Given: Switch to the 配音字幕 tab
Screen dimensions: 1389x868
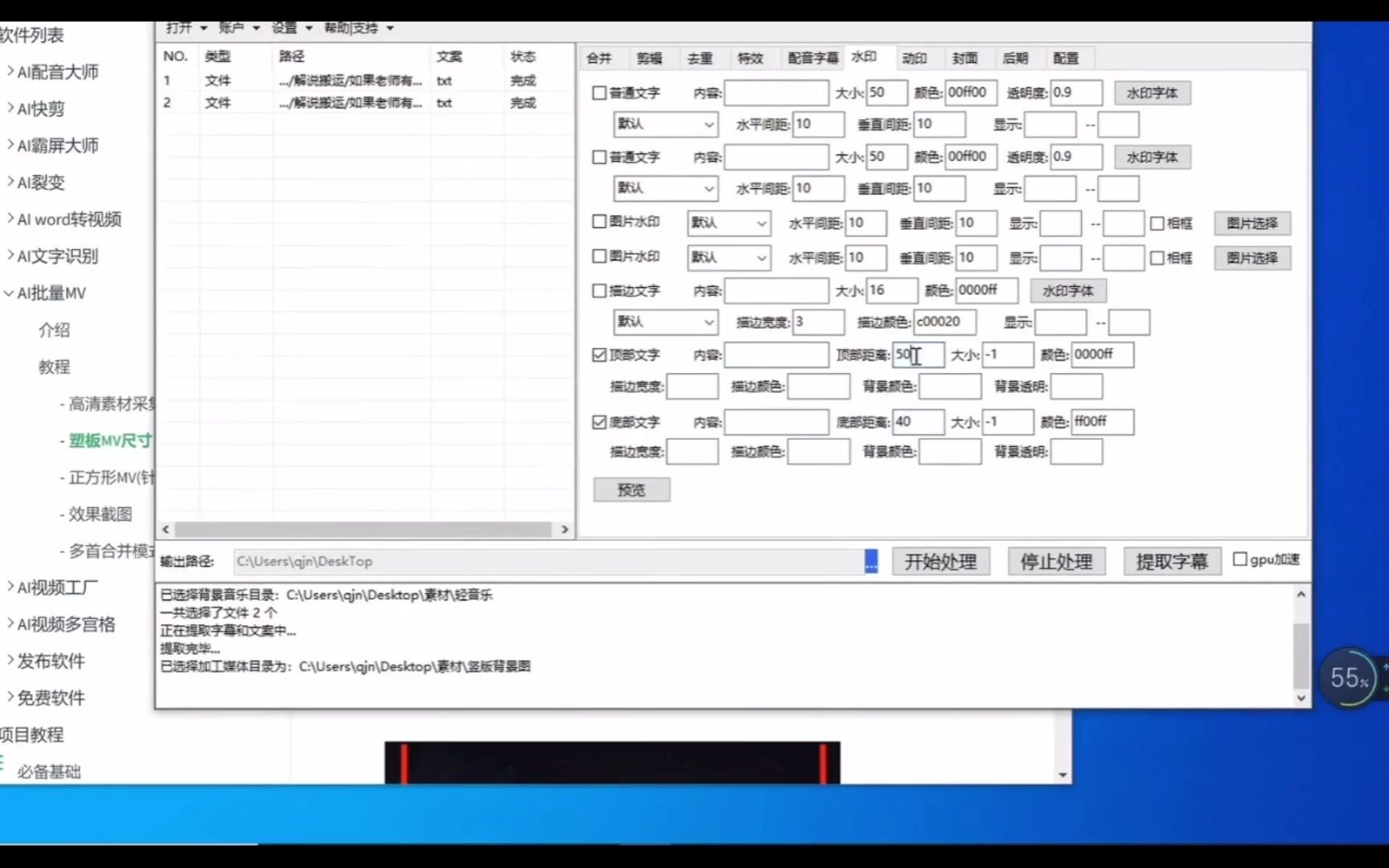Looking at the screenshot, I should (813, 58).
